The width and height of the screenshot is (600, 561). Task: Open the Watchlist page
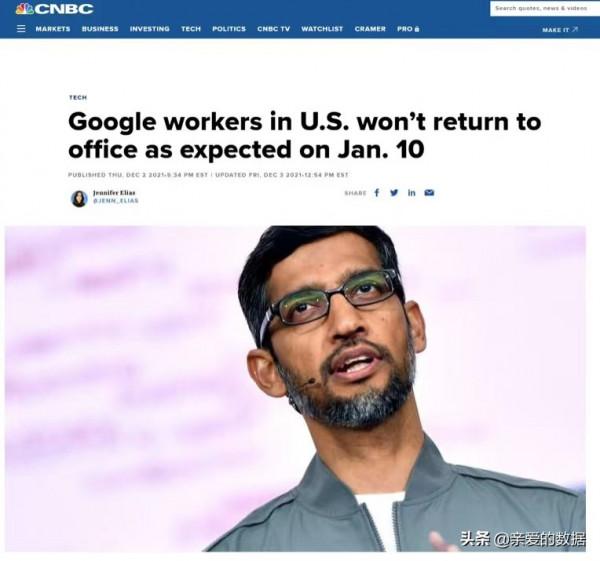pos(322,29)
